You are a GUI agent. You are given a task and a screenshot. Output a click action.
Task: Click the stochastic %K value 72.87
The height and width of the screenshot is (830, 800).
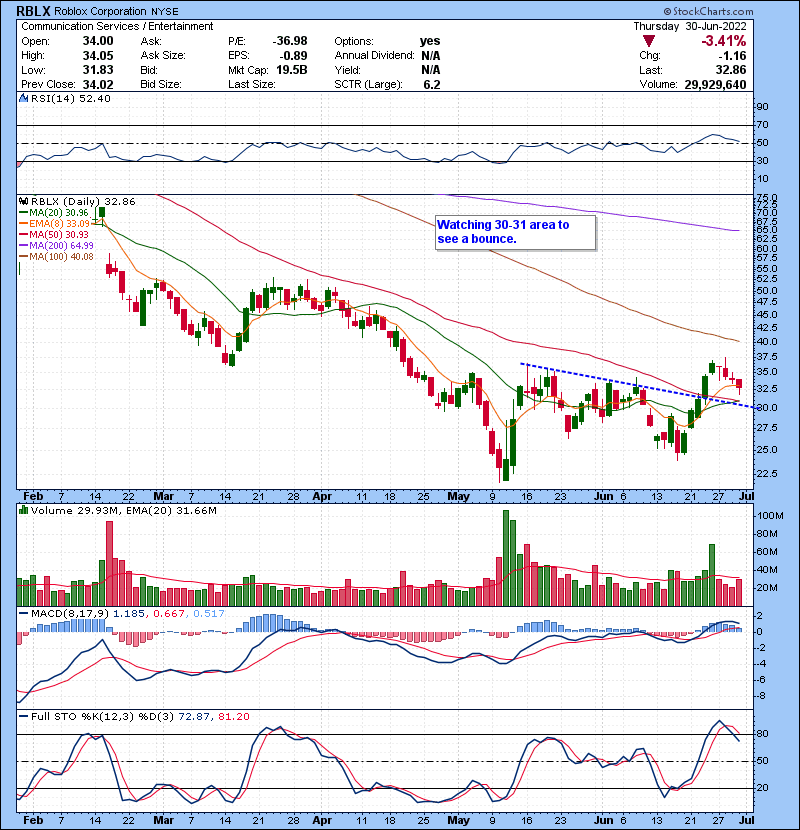point(194,716)
